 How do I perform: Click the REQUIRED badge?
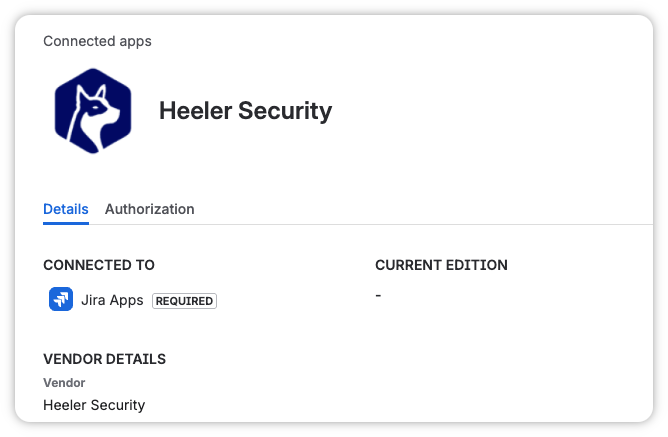184,301
